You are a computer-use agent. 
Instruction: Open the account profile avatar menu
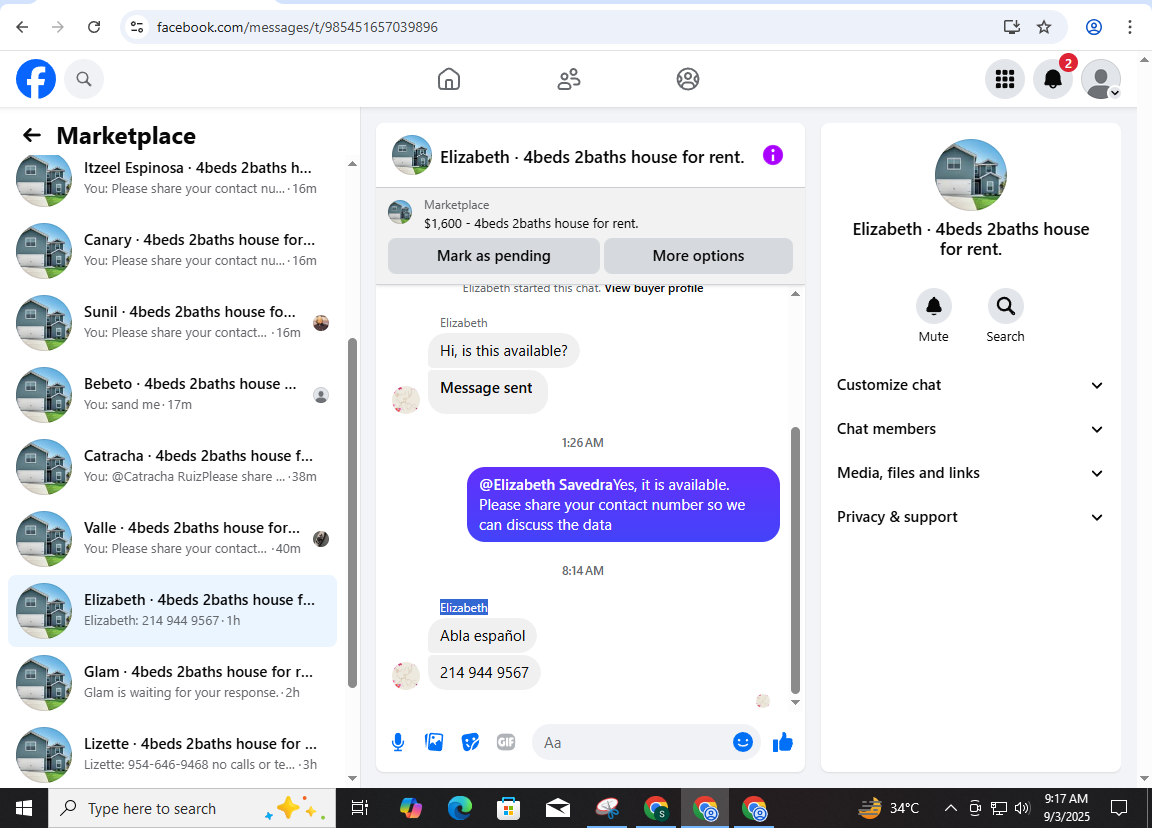click(1101, 79)
